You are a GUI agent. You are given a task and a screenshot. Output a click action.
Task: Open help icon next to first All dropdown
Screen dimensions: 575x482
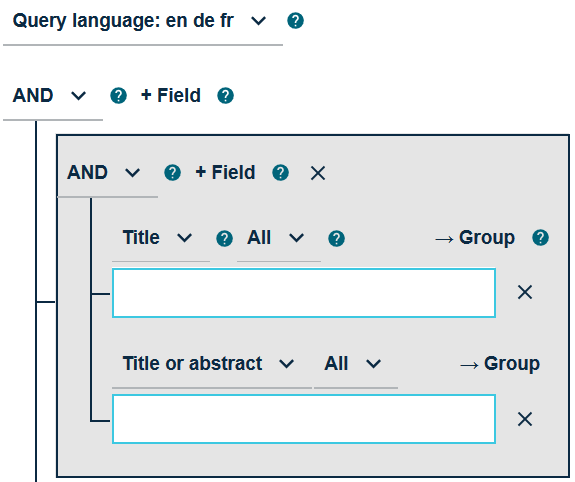coord(336,238)
